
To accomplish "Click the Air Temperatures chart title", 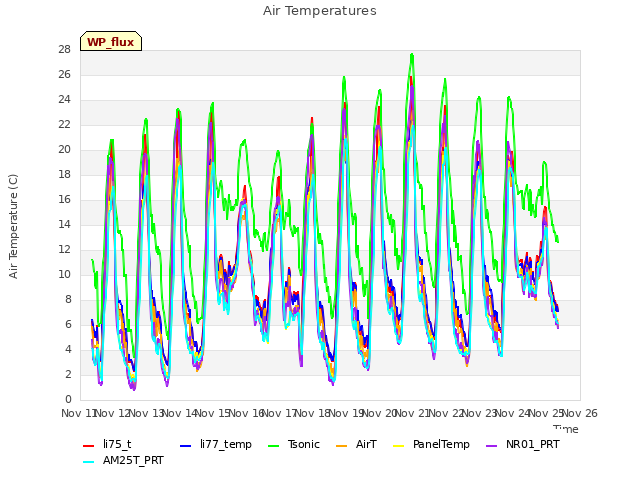I will pos(320,11).
